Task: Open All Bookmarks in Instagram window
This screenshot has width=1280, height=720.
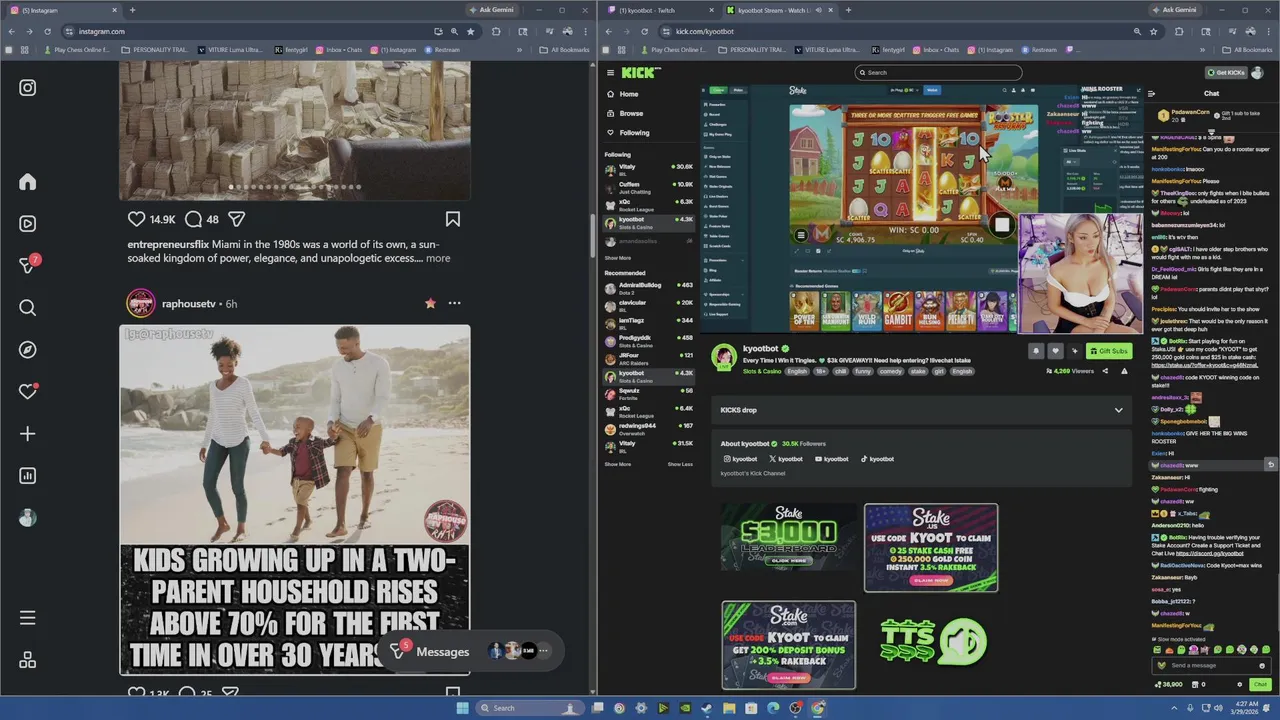Action: pyautogui.click(x=564, y=50)
